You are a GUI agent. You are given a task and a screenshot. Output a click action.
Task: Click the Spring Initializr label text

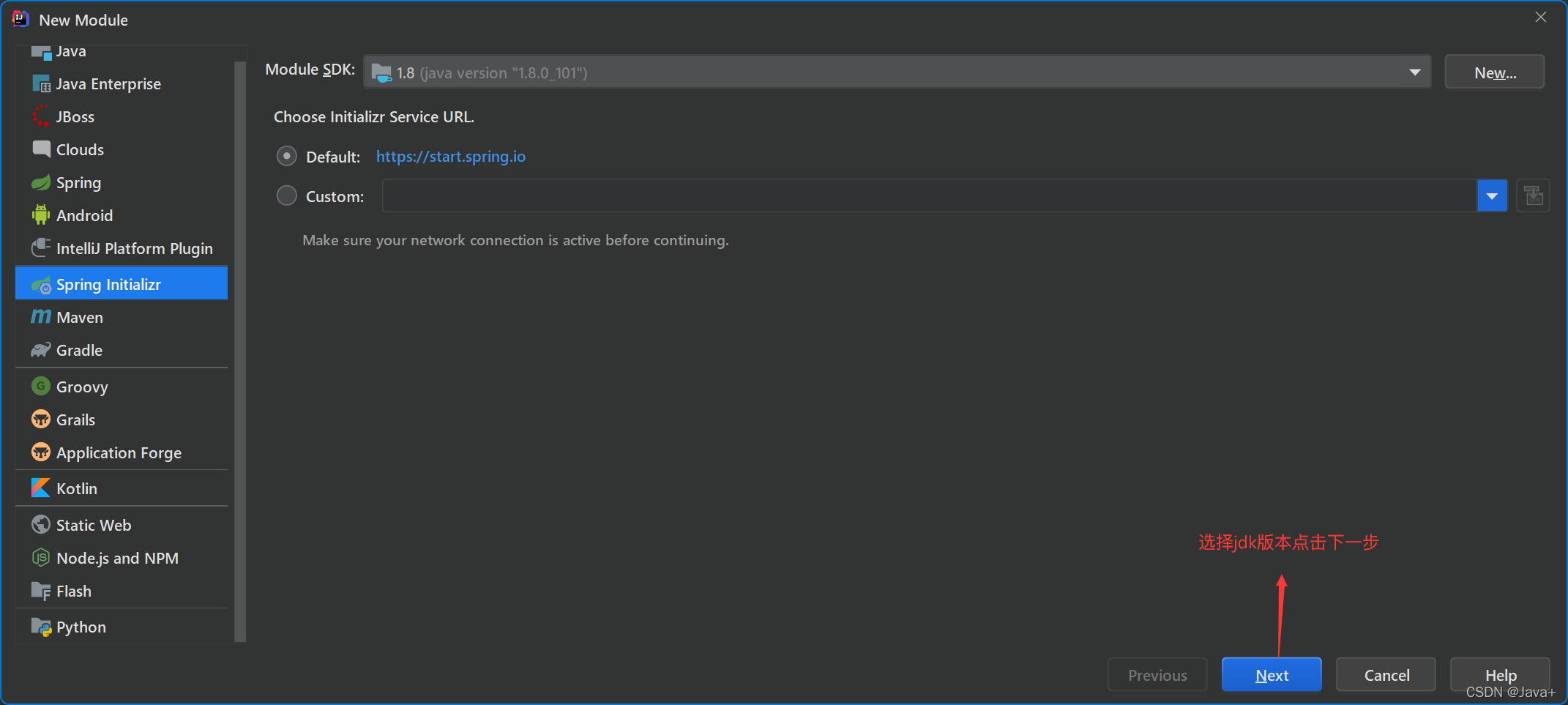point(108,285)
